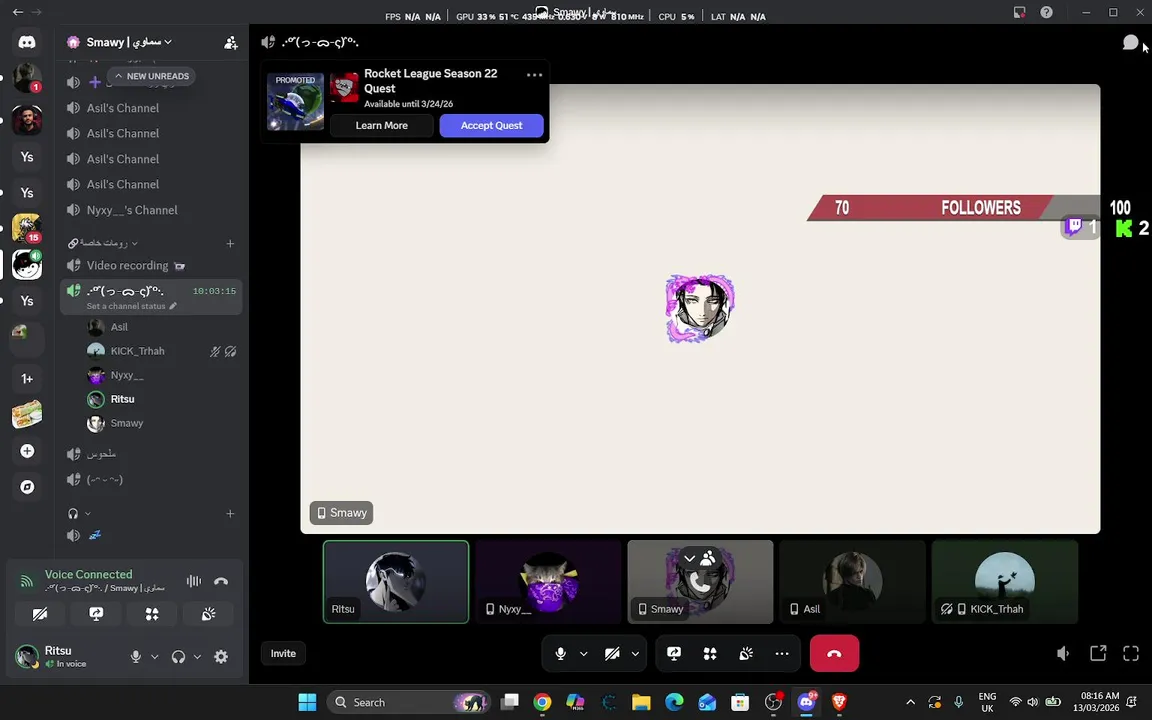Open quest card more options menu
Screen dimensions: 1152x720
[534, 75]
